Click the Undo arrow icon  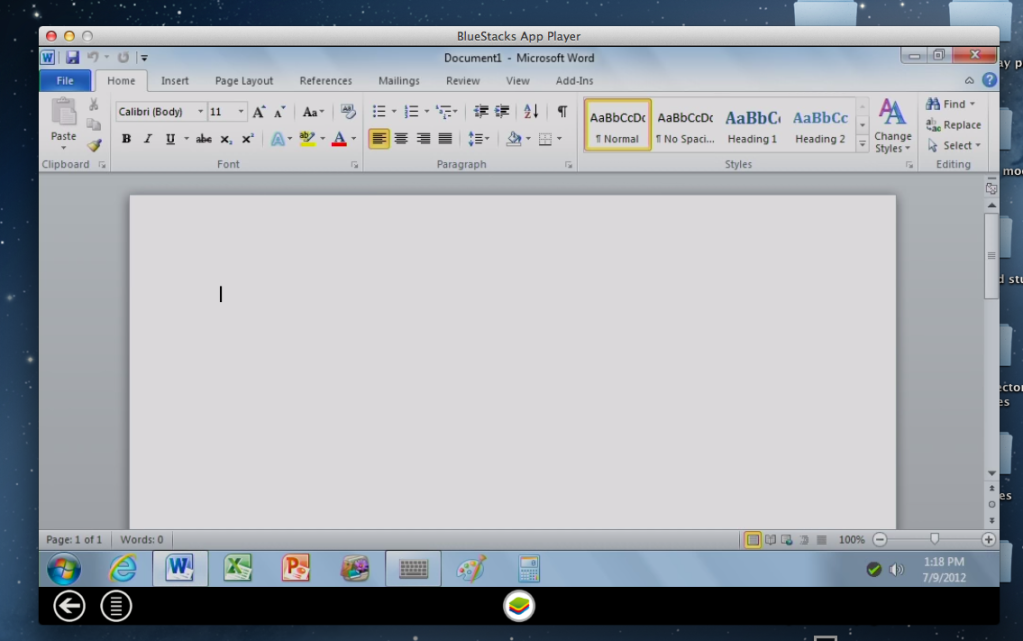click(x=93, y=57)
